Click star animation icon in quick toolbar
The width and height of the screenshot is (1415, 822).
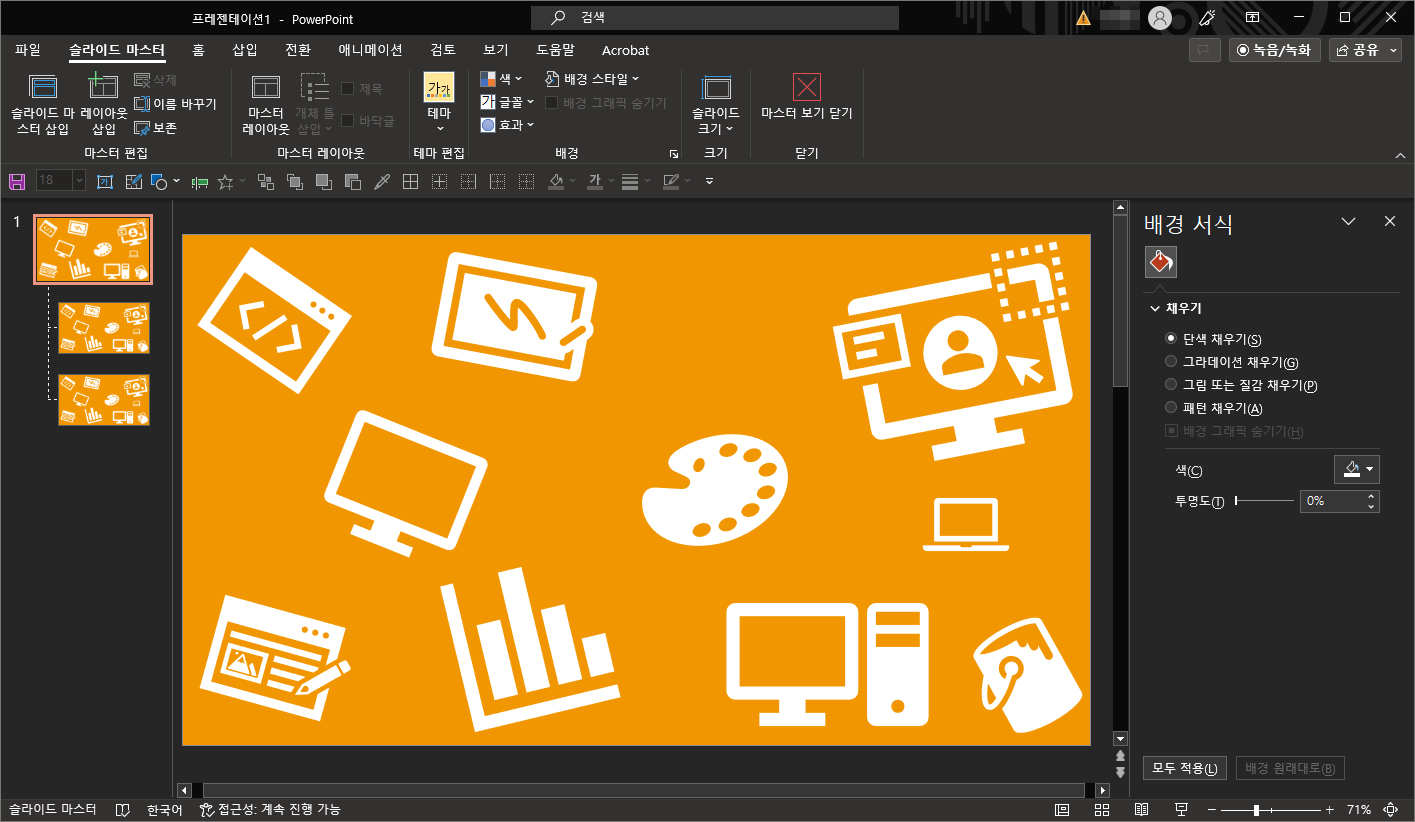[x=225, y=181]
